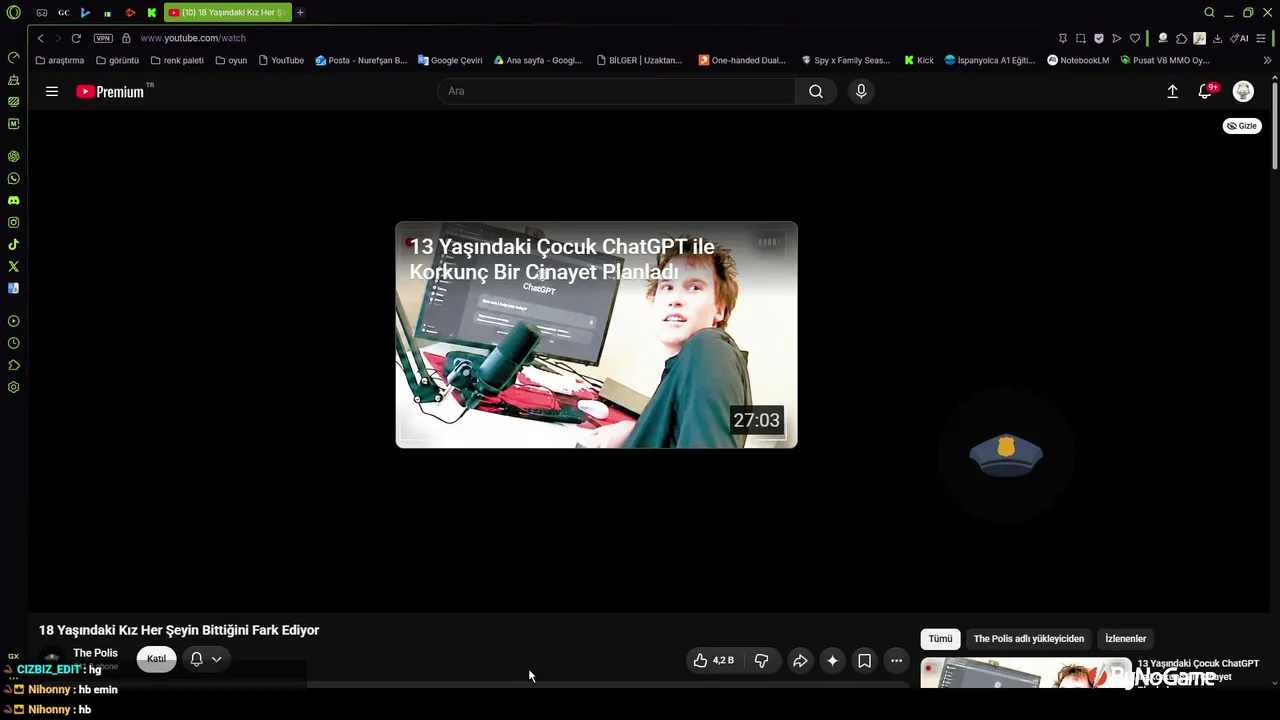Viewport: 1280px width, 720px height.
Task: Toggle the VPN badge in address bar
Action: pos(103,38)
